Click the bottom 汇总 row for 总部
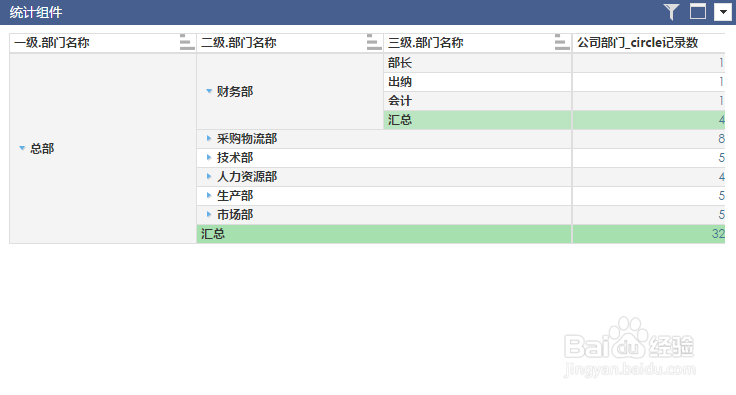Viewport: 736px width, 395px height. tap(384, 234)
